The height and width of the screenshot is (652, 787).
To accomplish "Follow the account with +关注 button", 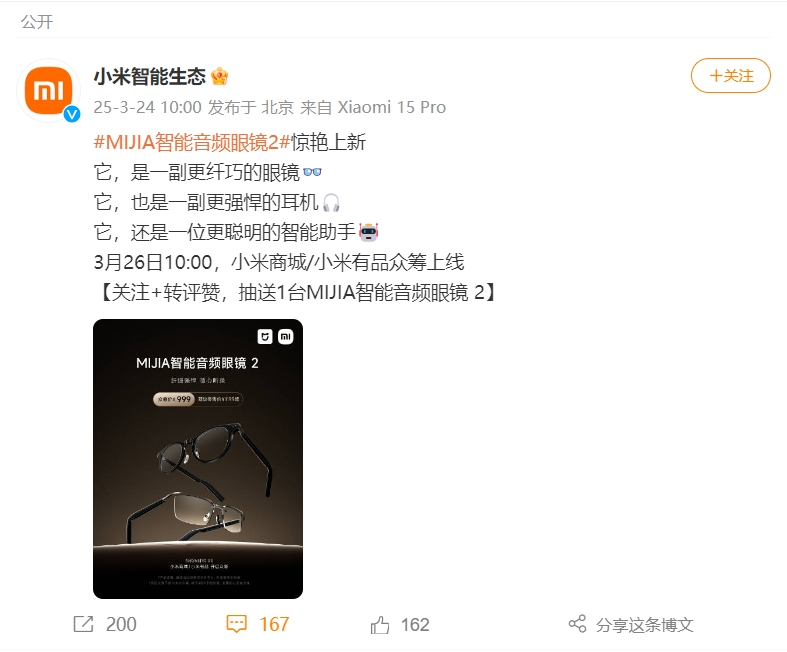I will [731, 76].
